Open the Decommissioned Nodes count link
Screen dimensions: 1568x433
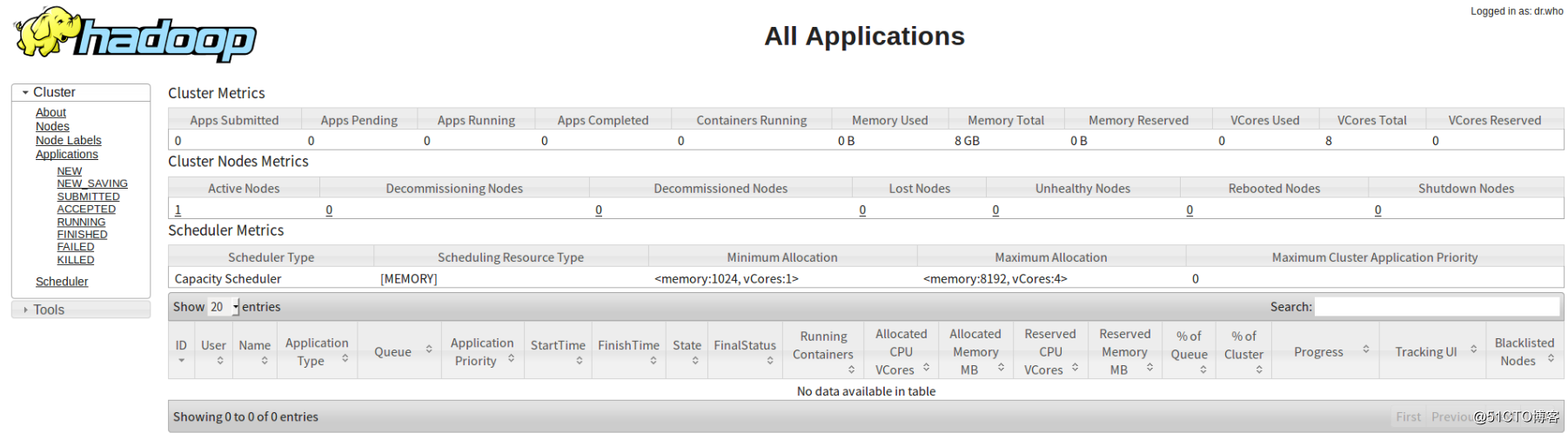coord(599,210)
